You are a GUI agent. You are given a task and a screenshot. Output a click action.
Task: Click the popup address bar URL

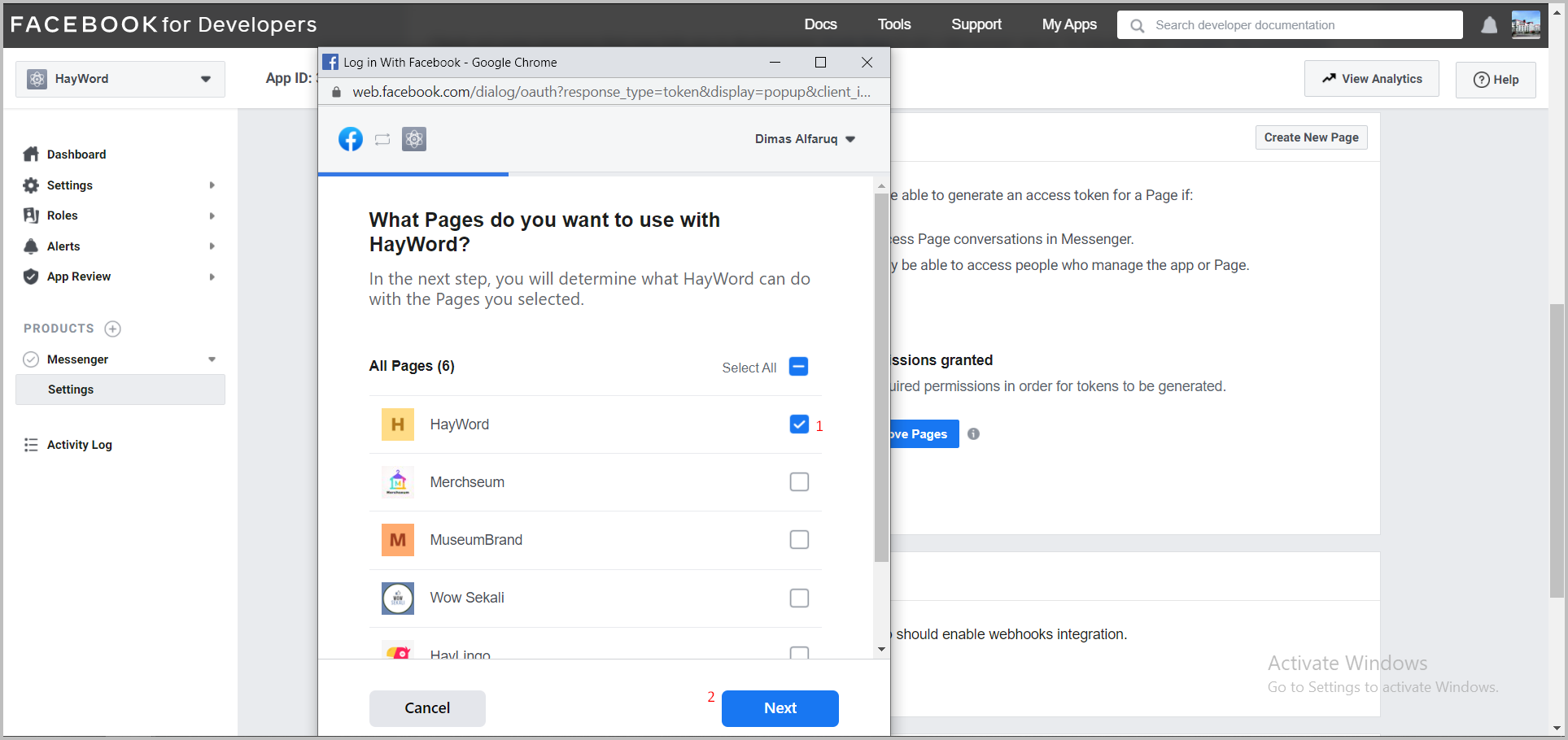(x=611, y=92)
